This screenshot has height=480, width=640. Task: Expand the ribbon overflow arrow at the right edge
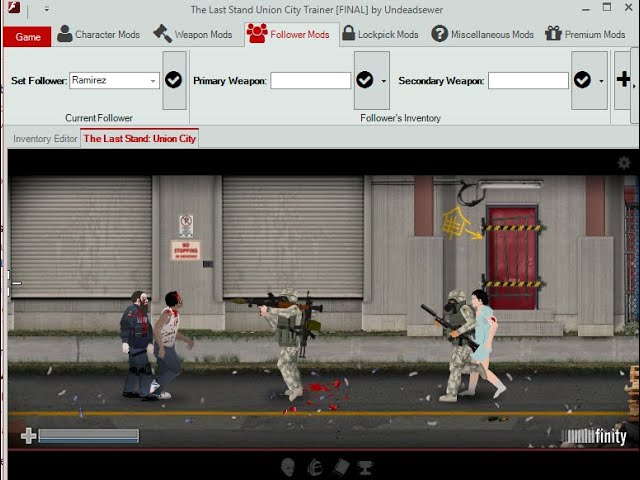pyautogui.click(x=634, y=86)
